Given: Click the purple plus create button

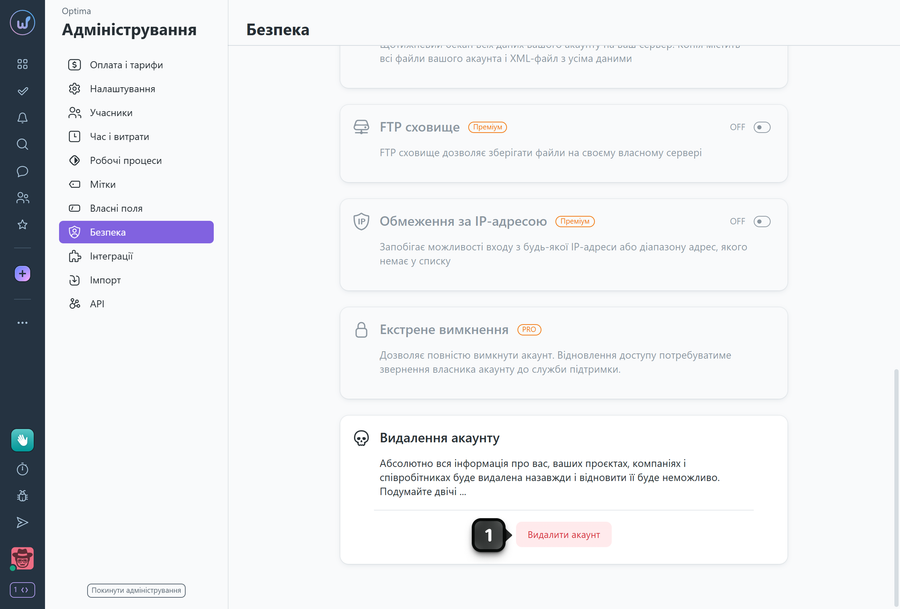Looking at the screenshot, I should tap(22, 273).
